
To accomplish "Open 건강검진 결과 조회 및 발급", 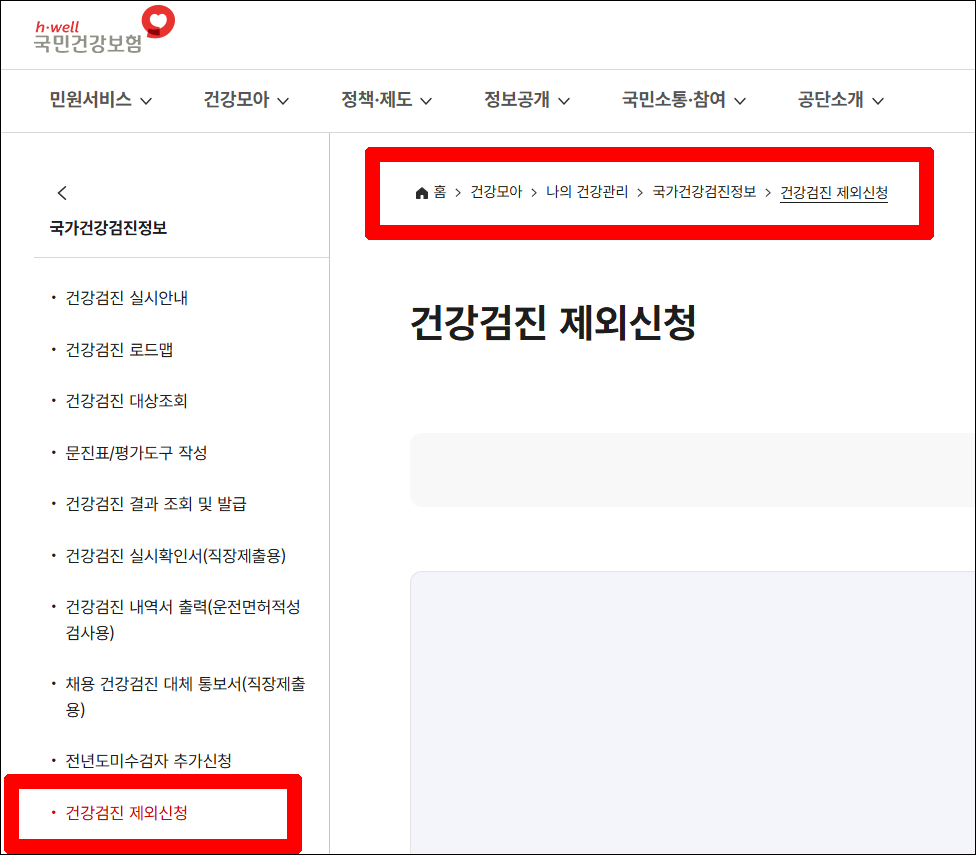I will tap(156, 504).
